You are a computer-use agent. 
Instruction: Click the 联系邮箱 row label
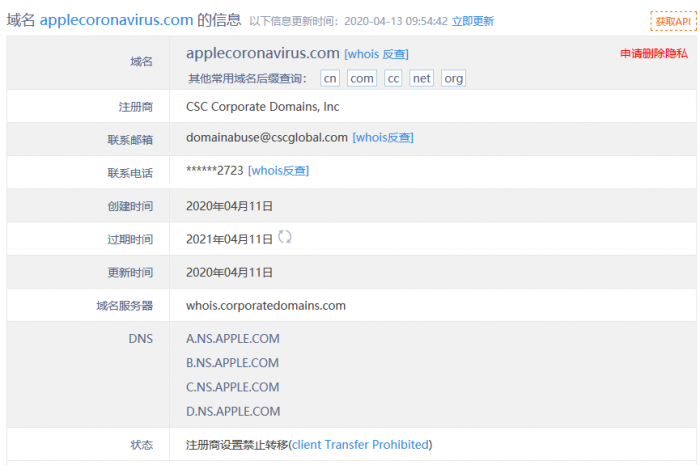(130, 140)
